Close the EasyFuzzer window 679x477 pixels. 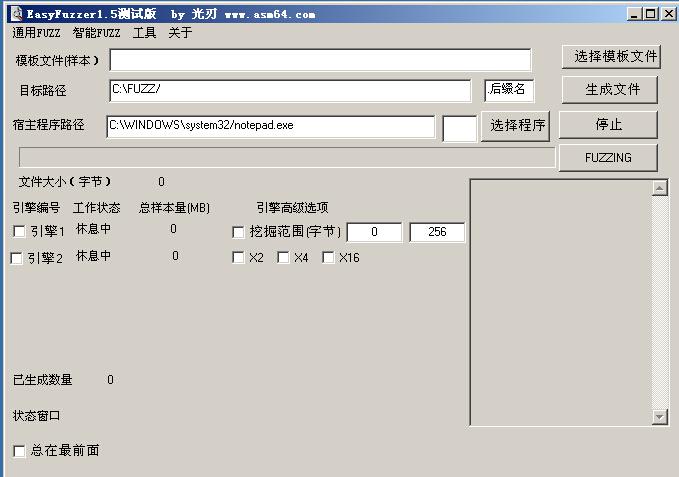point(668,14)
